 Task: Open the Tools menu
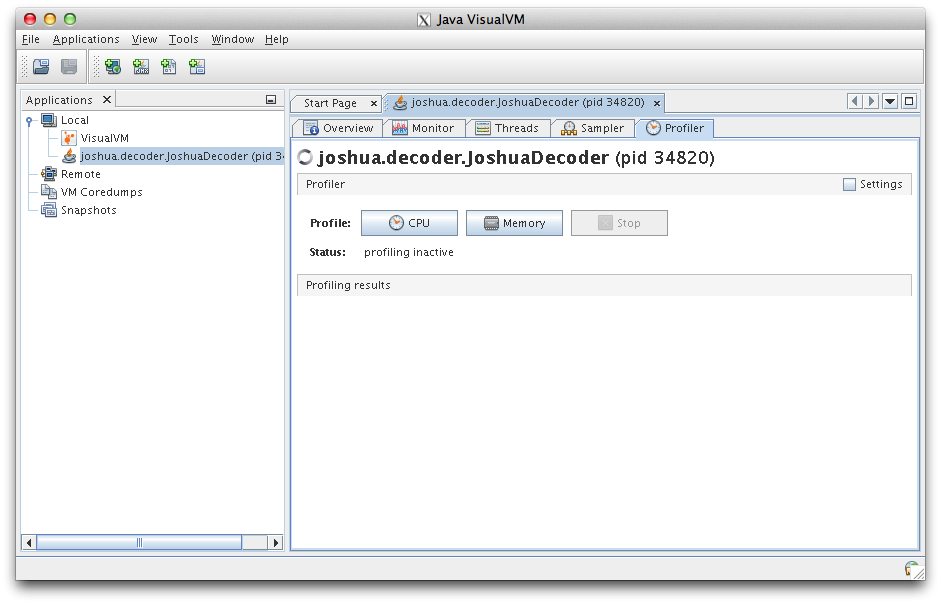(183, 40)
